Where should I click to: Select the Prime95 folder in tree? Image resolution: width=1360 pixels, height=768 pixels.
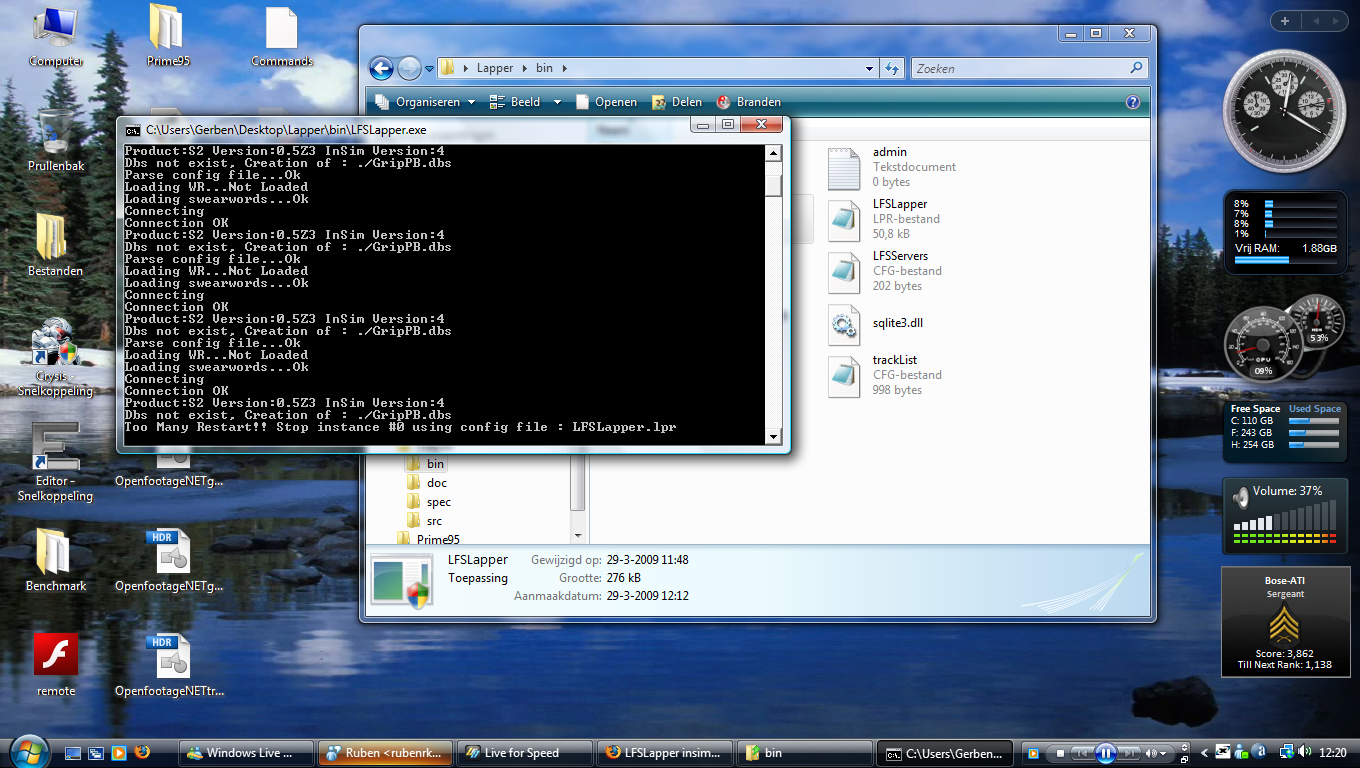(x=428, y=540)
